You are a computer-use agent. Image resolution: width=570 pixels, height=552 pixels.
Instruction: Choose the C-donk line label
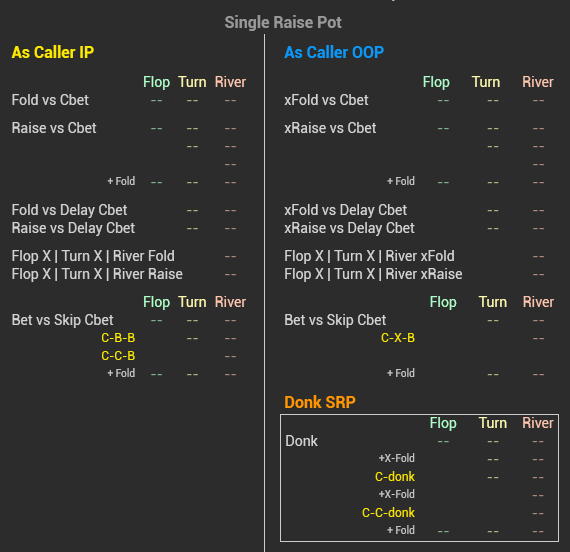click(x=395, y=477)
